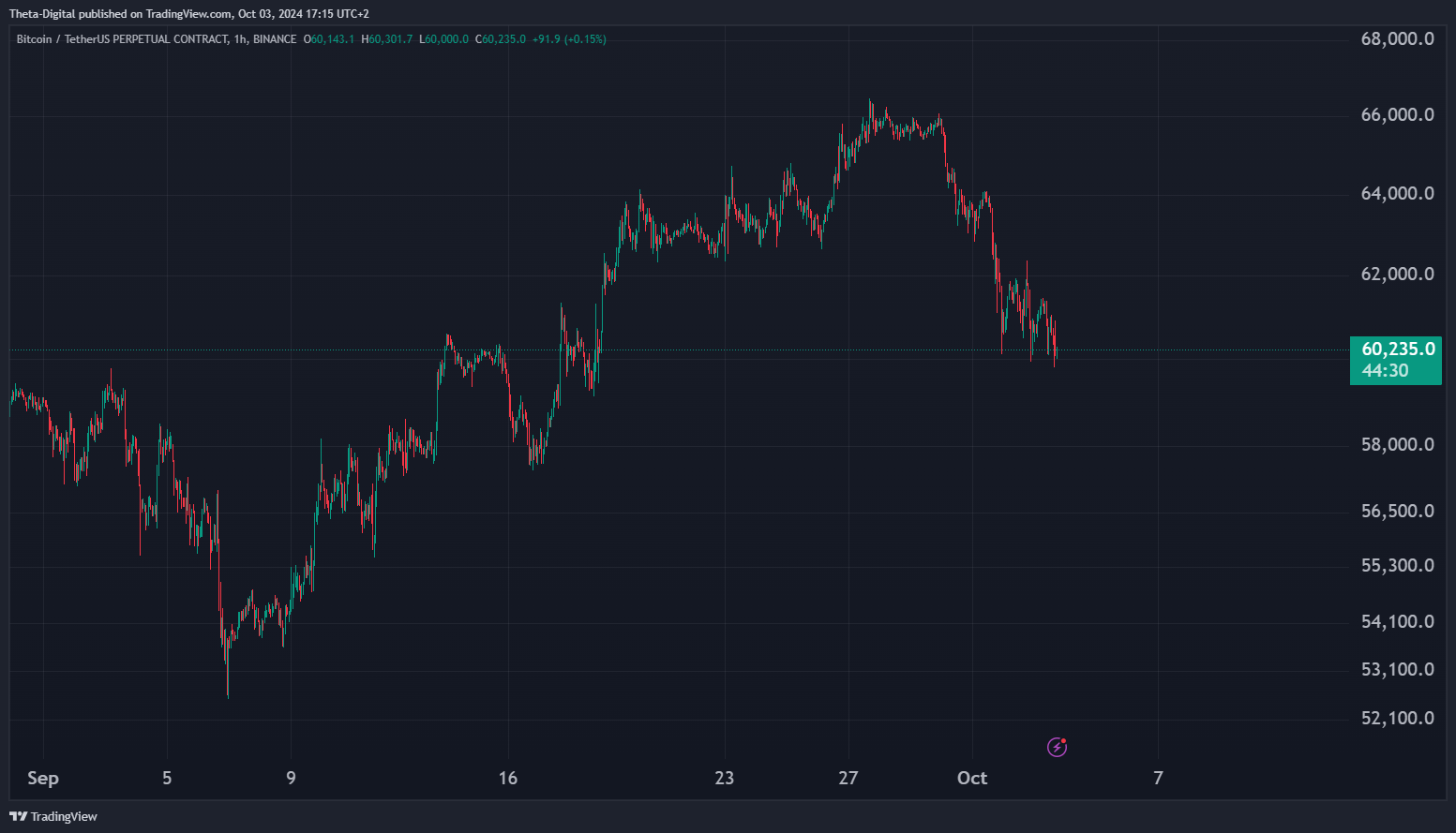The image size is (1456, 833).
Task: Click the 68,000.0 price axis label
Action: 1398,39
